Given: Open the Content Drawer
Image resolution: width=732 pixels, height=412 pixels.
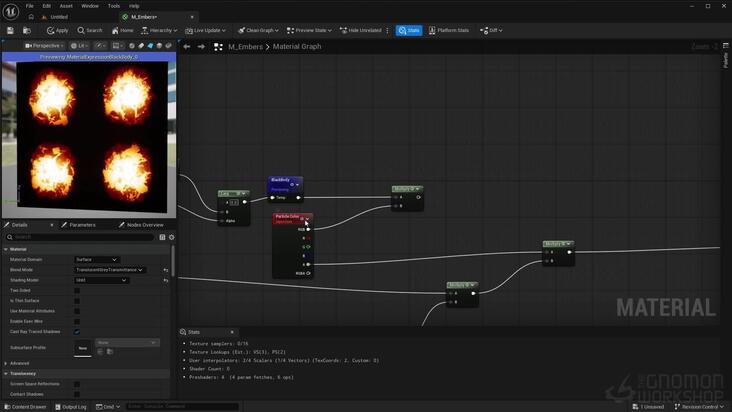Looking at the screenshot, I should click(x=26, y=407).
